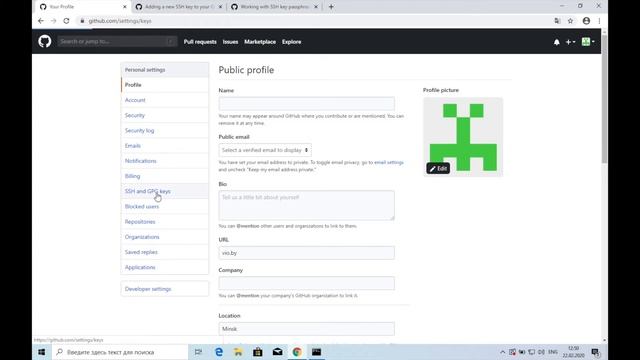Screen dimensions: 640x360
Task: Close the Adding a new SSH key tab
Action: pos(220,7)
